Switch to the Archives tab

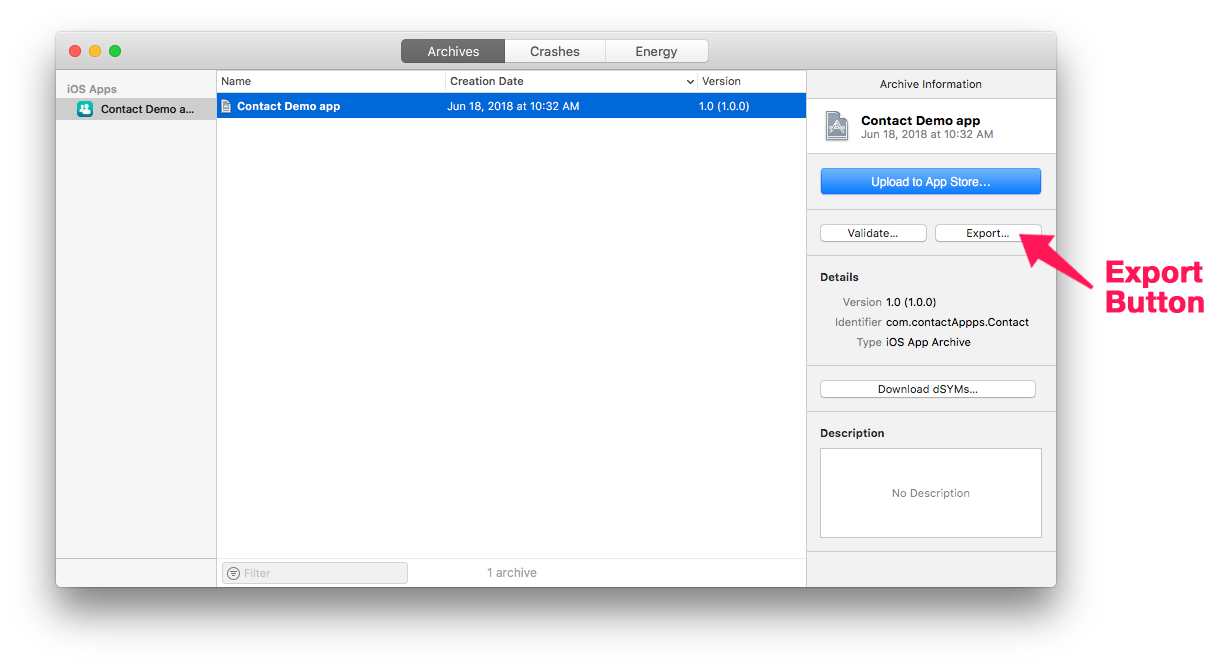[x=453, y=51]
